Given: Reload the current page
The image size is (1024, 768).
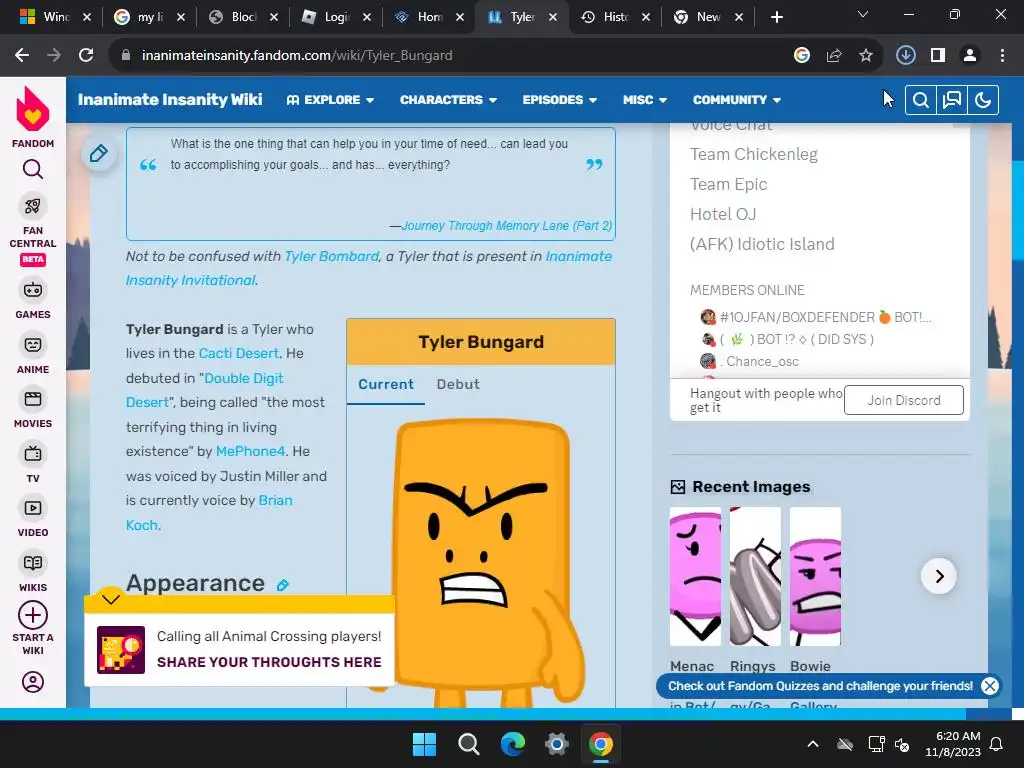Looking at the screenshot, I should click(86, 56).
